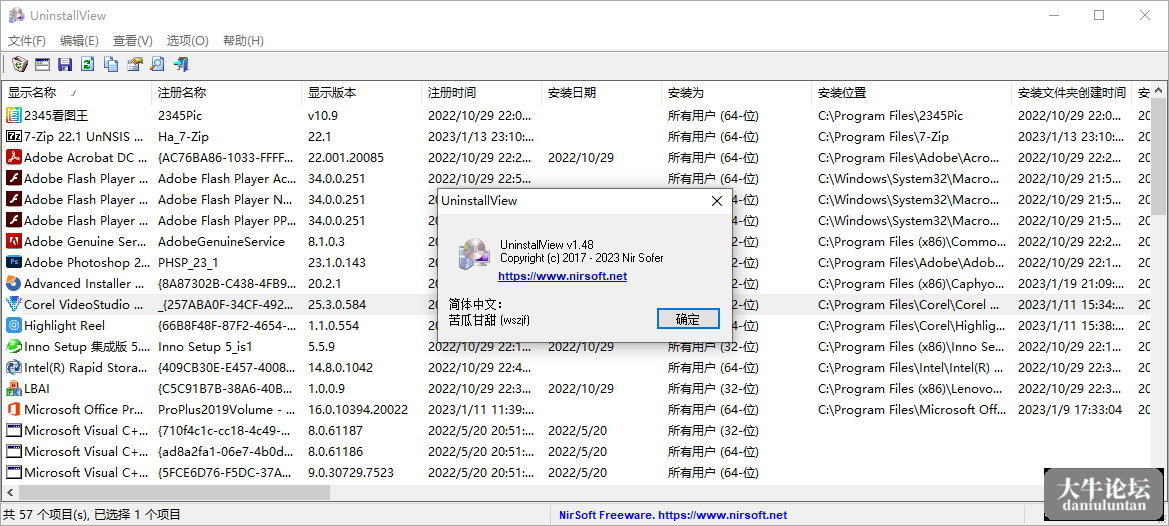The height and width of the screenshot is (526, 1169).
Task: Click the window-shaped toolbar icon
Action: tap(42, 64)
